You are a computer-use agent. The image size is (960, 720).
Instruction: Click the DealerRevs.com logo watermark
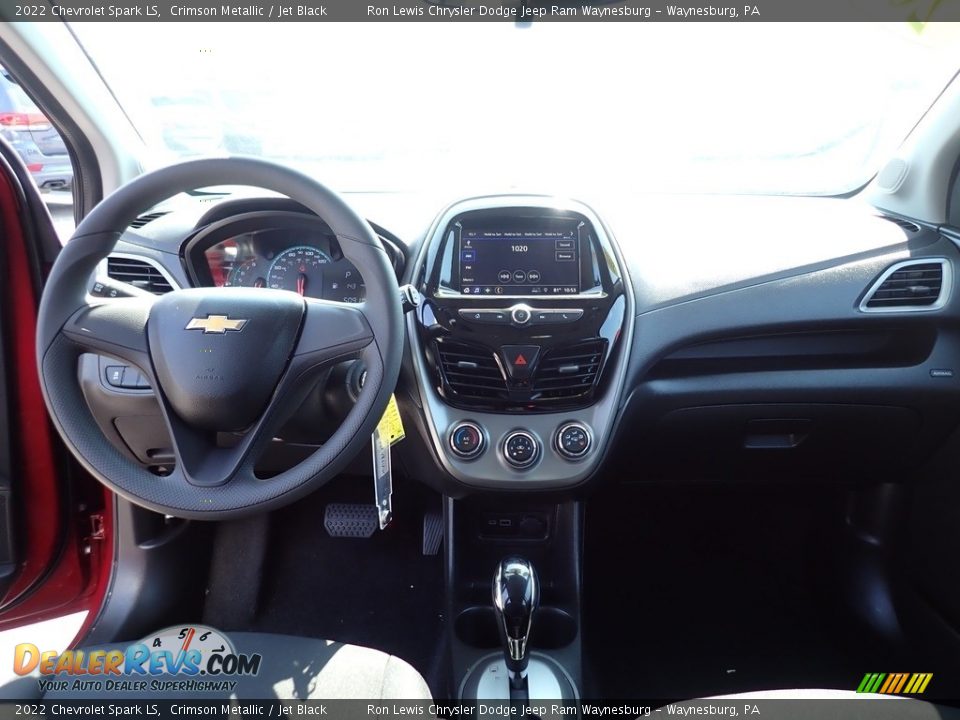(136, 662)
